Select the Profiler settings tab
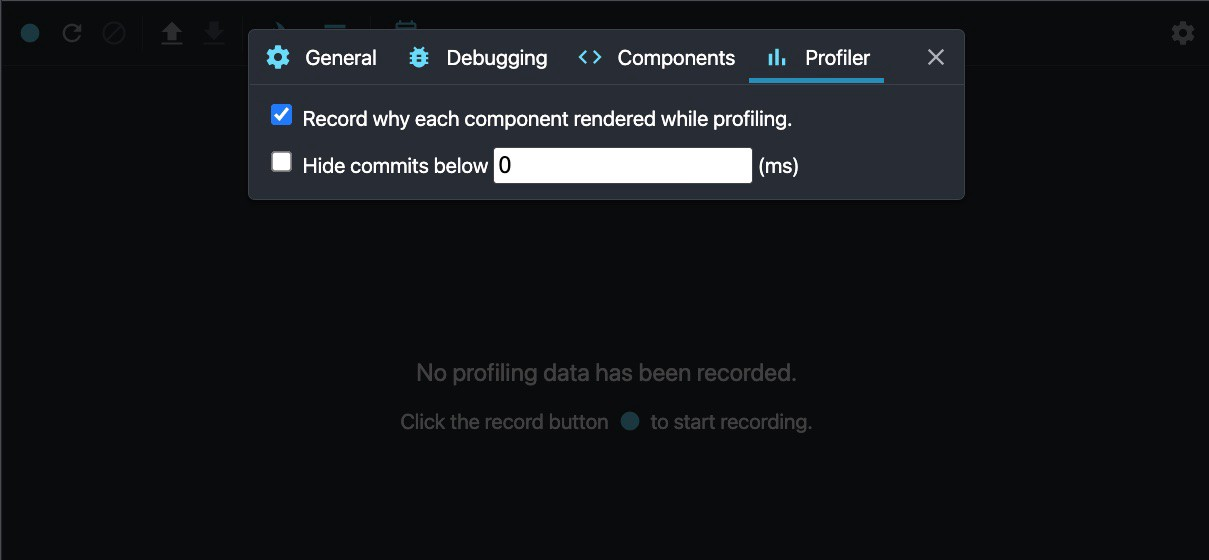1209x560 pixels. pyautogui.click(x=817, y=58)
